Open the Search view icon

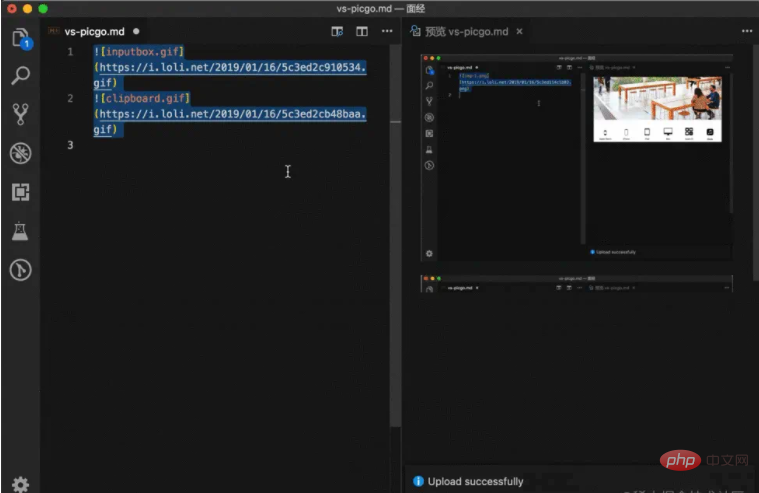(x=20, y=75)
